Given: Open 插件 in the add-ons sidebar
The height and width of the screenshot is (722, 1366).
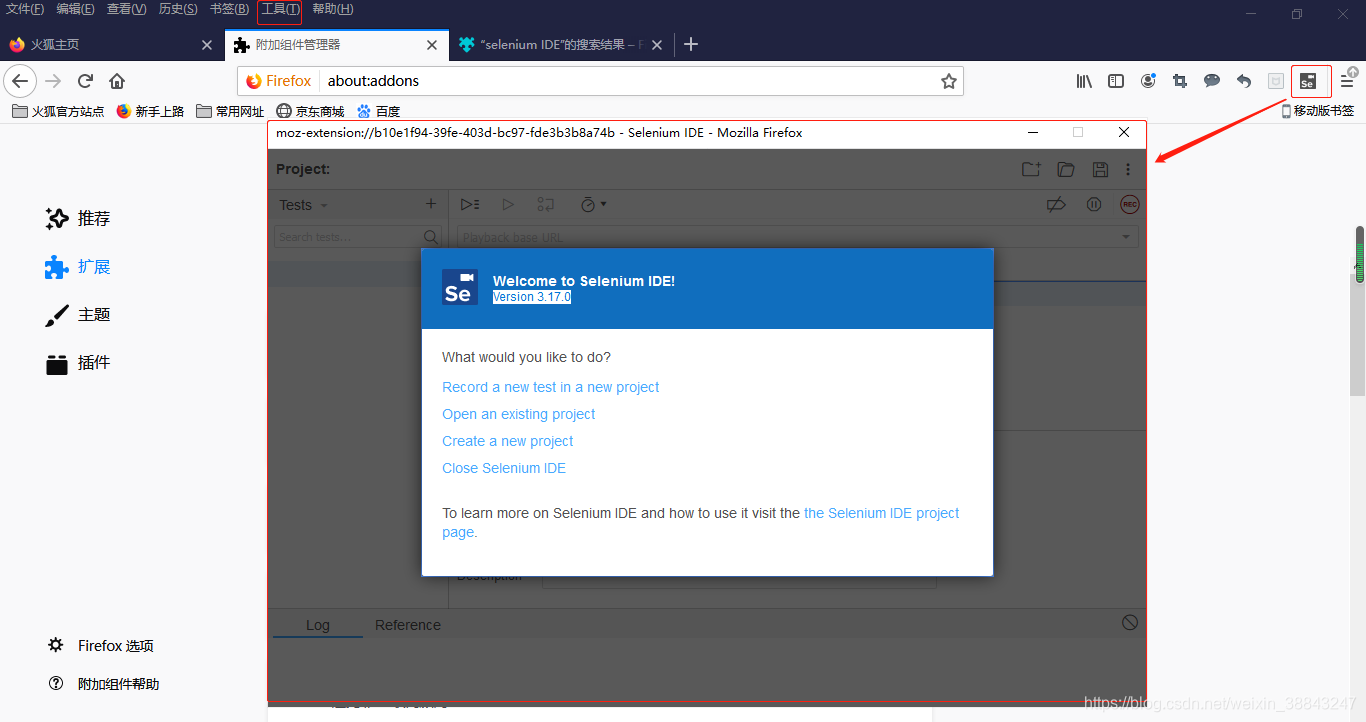Looking at the screenshot, I should coord(78,363).
